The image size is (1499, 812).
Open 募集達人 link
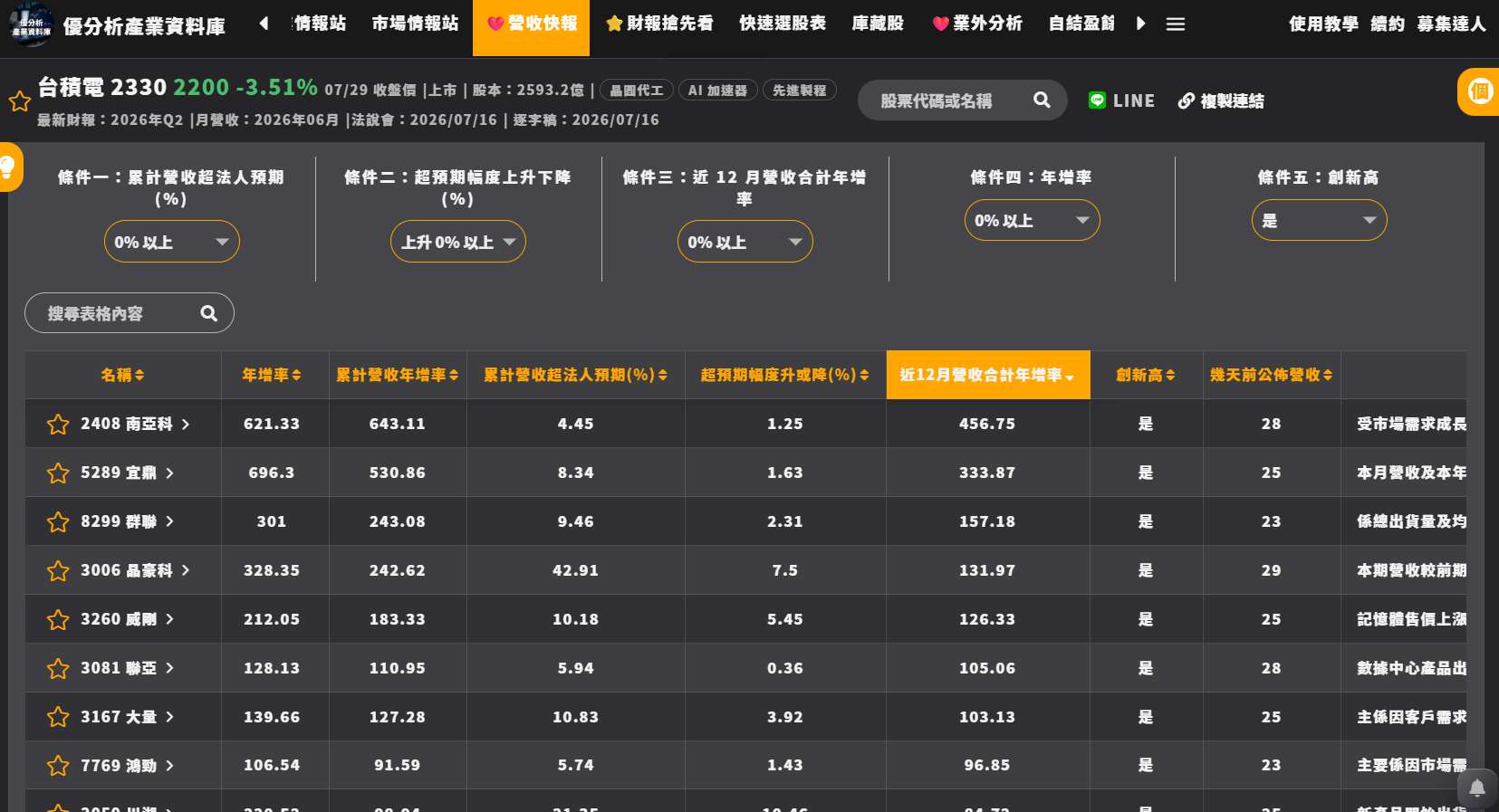pos(1451,24)
